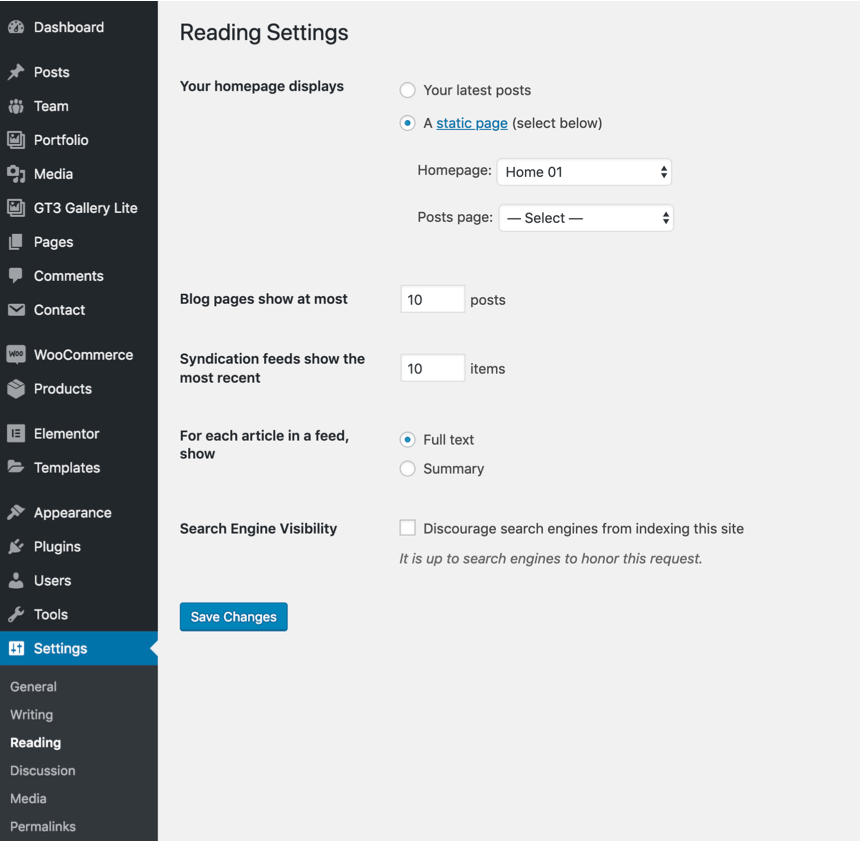Viewport: 861px width, 841px height.
Task: Open the Dashboard gauge icon
Action: (16, 27)
